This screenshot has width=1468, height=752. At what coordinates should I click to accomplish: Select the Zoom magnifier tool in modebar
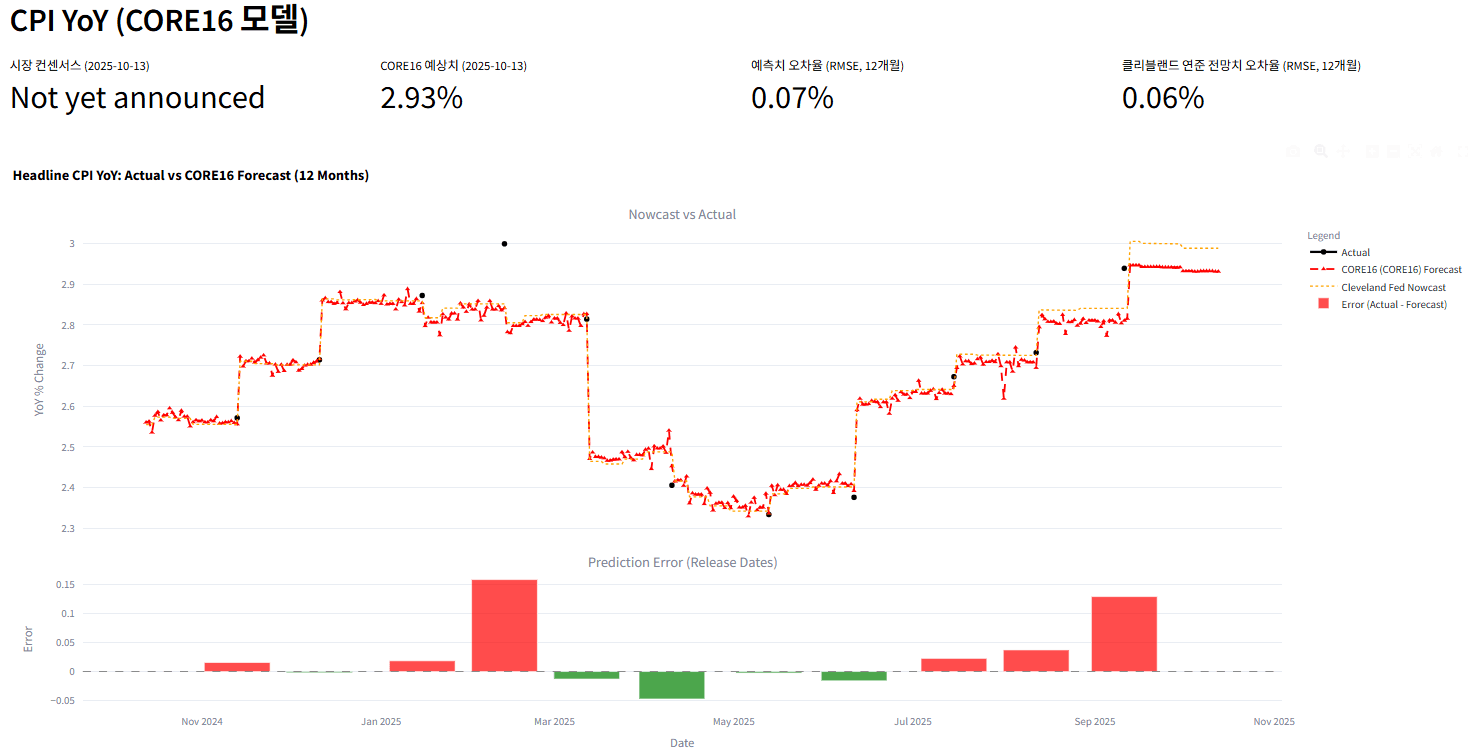1321,151
